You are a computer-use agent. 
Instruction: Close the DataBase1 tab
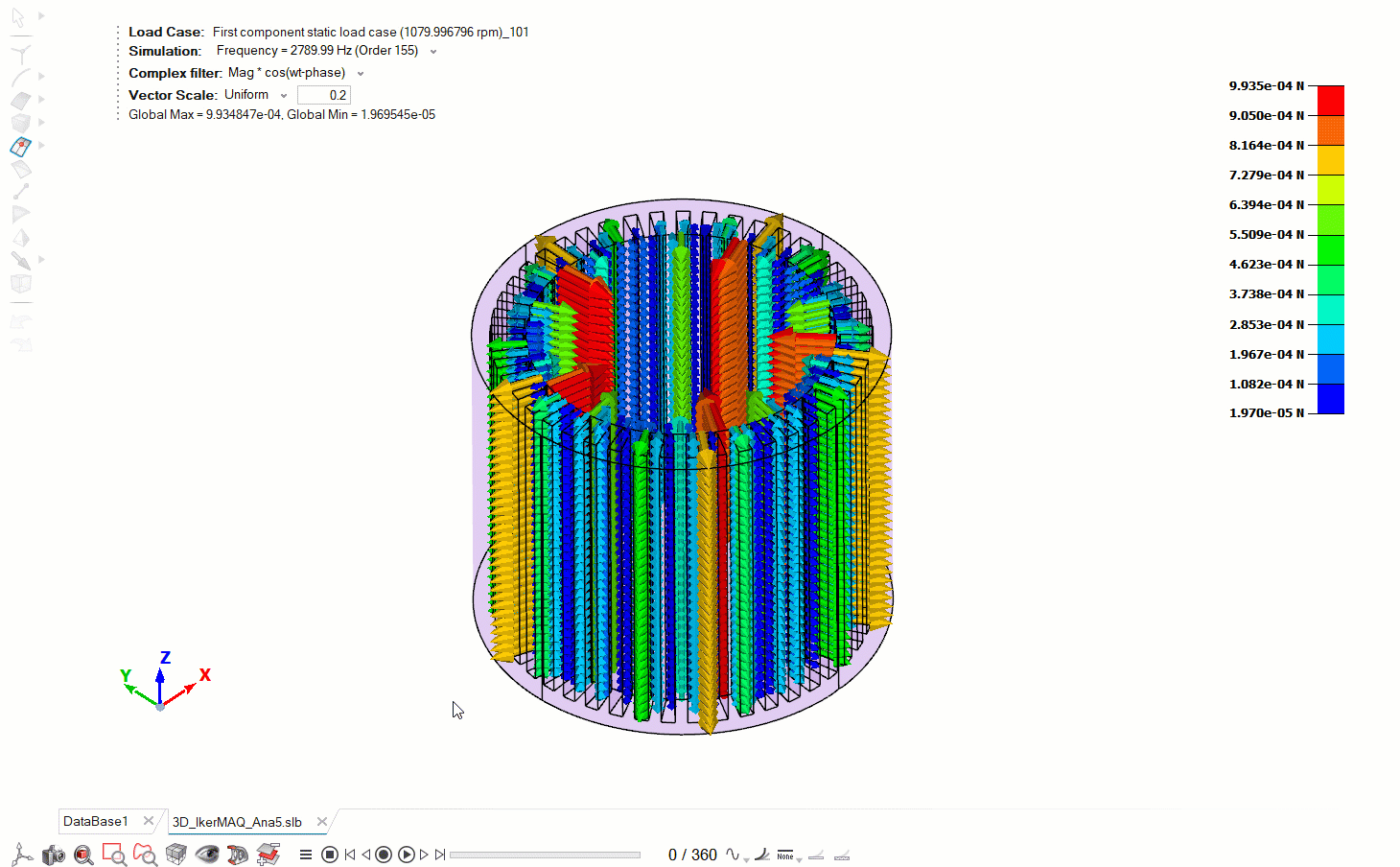click(148, 821)
